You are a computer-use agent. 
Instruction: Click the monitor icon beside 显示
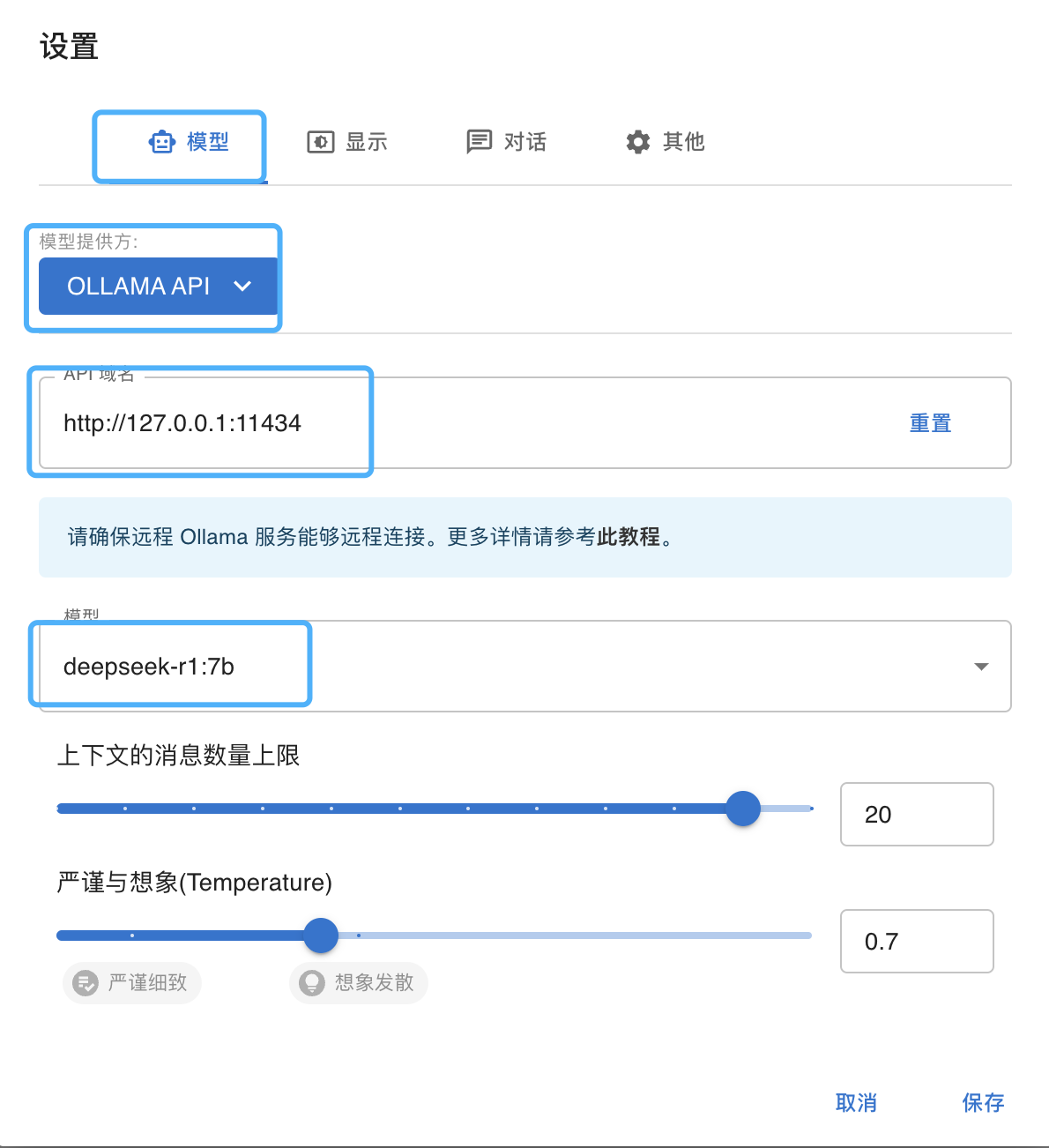coord(321,142)
